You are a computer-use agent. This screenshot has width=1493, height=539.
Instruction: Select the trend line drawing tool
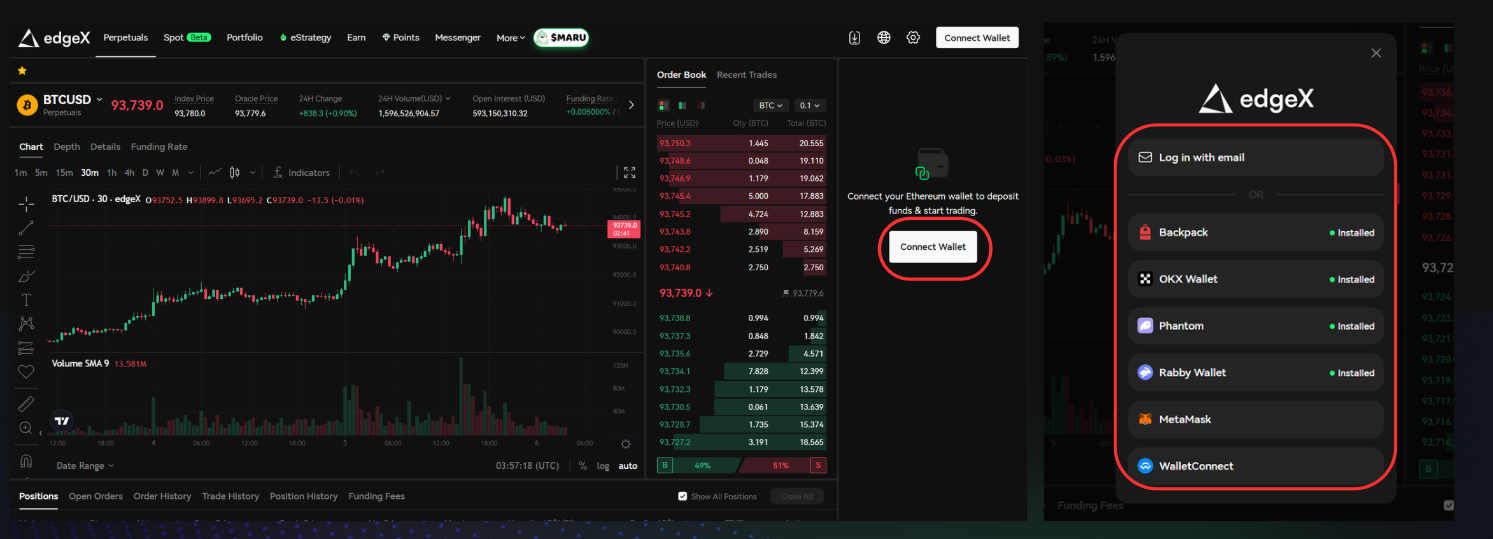coord(26,228)
